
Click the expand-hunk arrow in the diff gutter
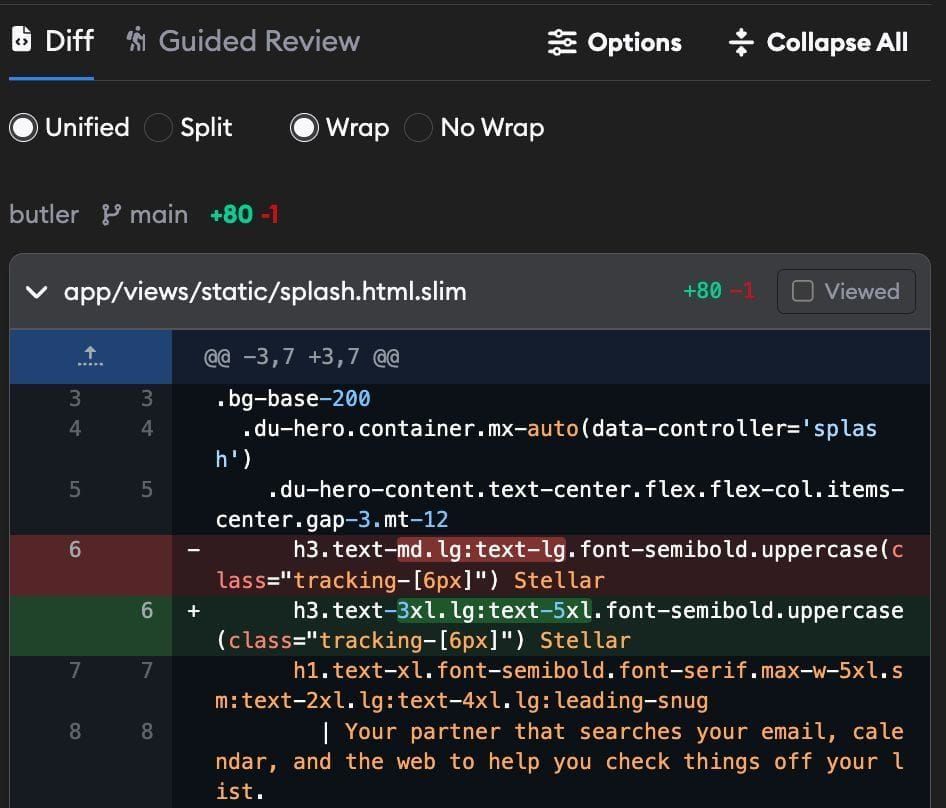90,355
